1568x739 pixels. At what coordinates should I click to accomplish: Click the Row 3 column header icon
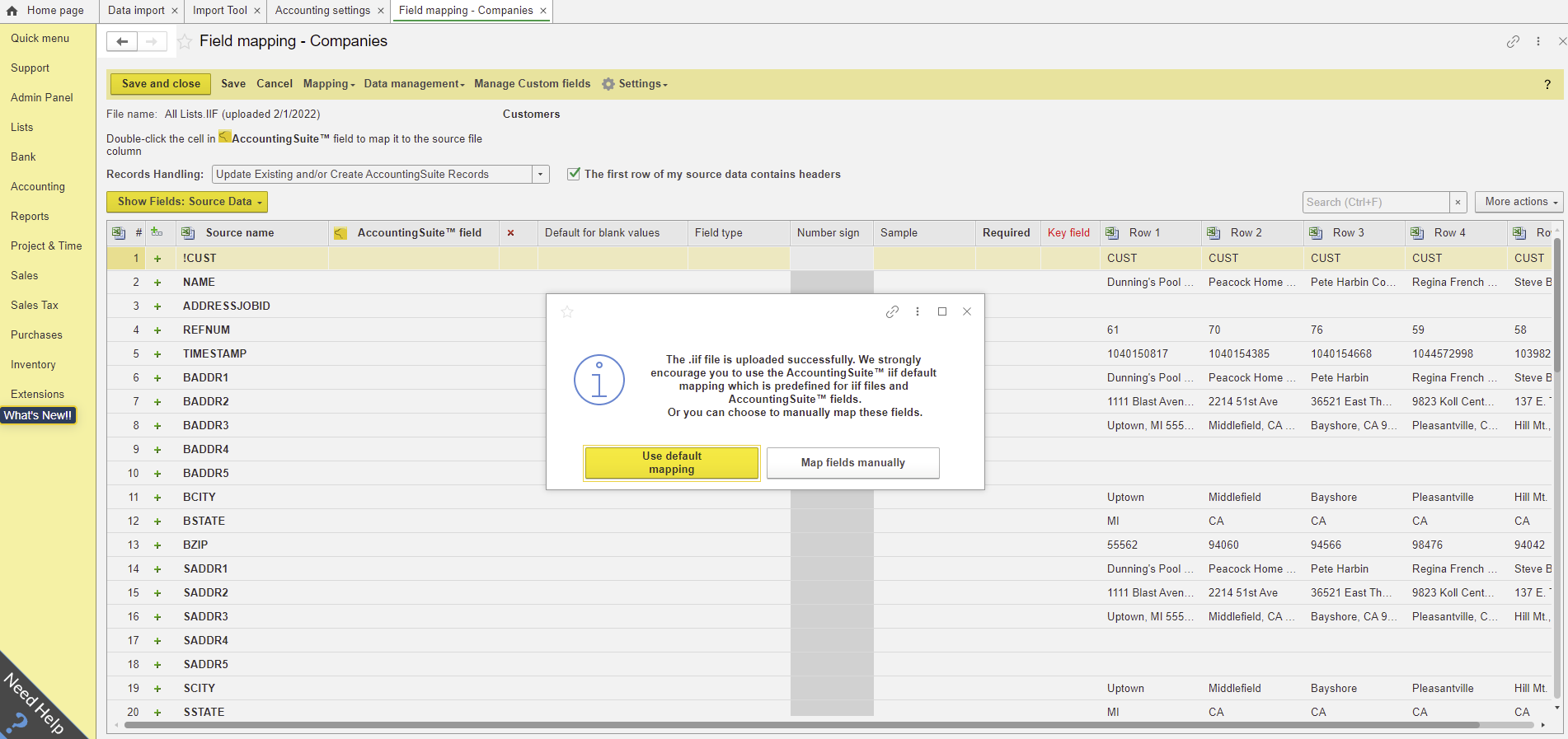click(1316, 233)
